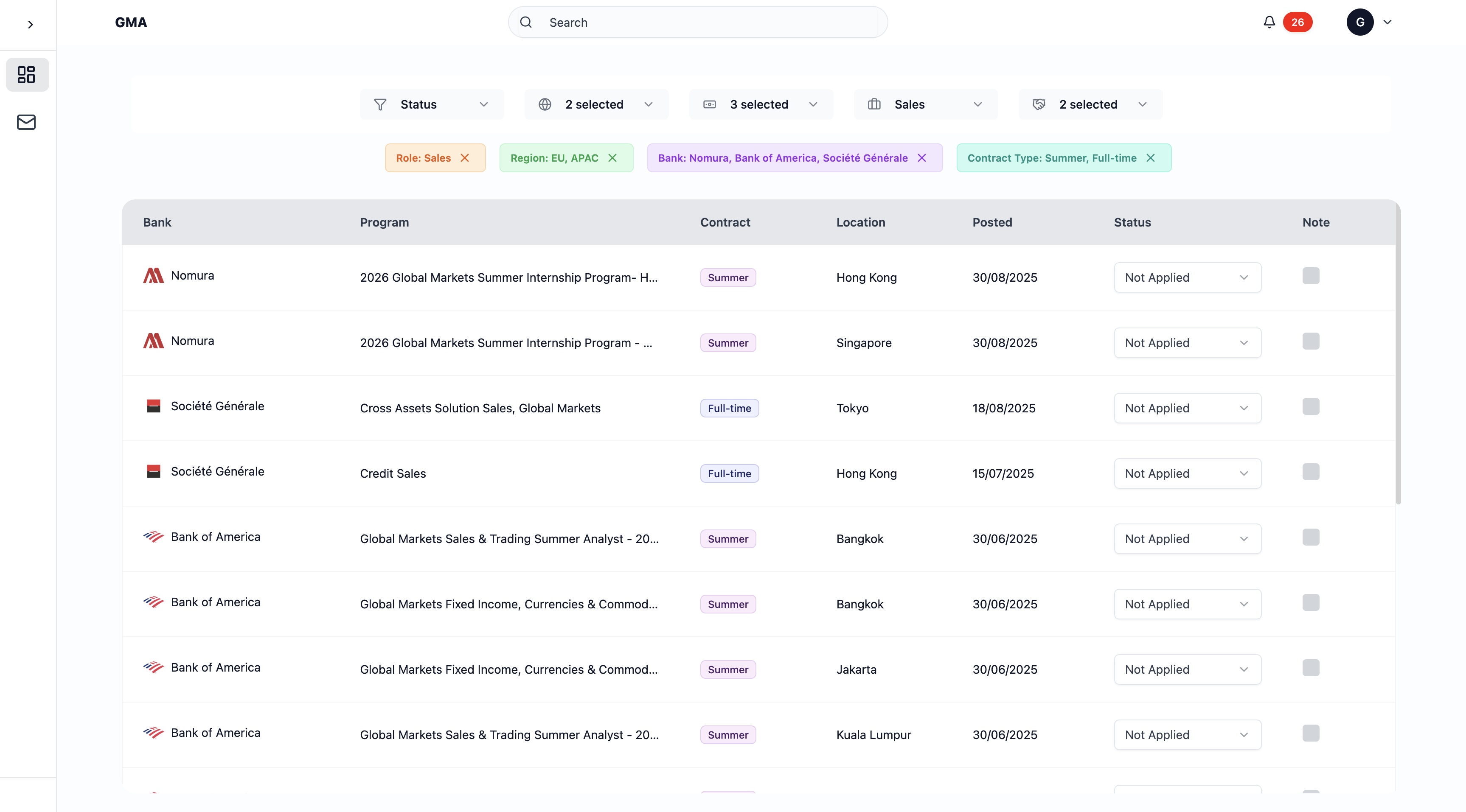Select the dashboard grid icon in sidebar

[27, 74]
